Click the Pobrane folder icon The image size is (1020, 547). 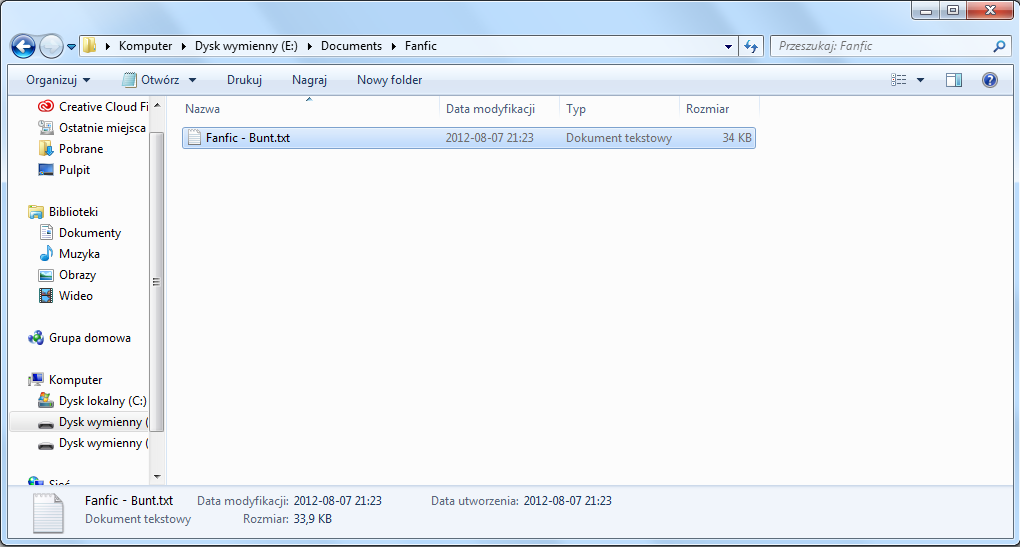[46, 149]
